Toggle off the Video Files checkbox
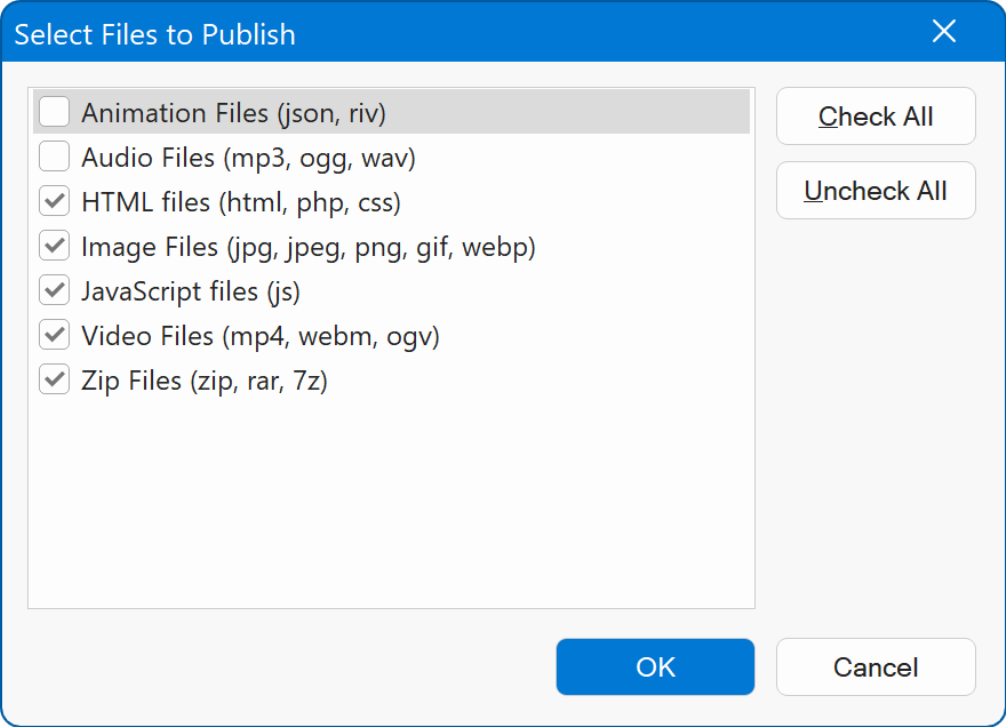Image resolution: width=1007 pixels, height=728 pixels. click(x=54, y=335)
